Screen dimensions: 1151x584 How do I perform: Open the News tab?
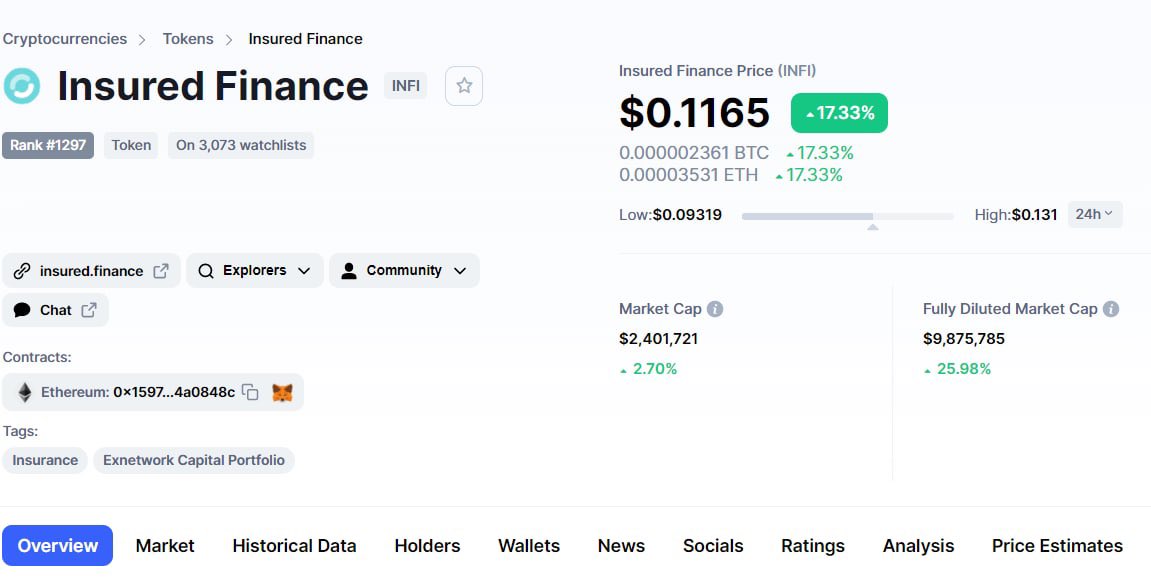(621, 546)
